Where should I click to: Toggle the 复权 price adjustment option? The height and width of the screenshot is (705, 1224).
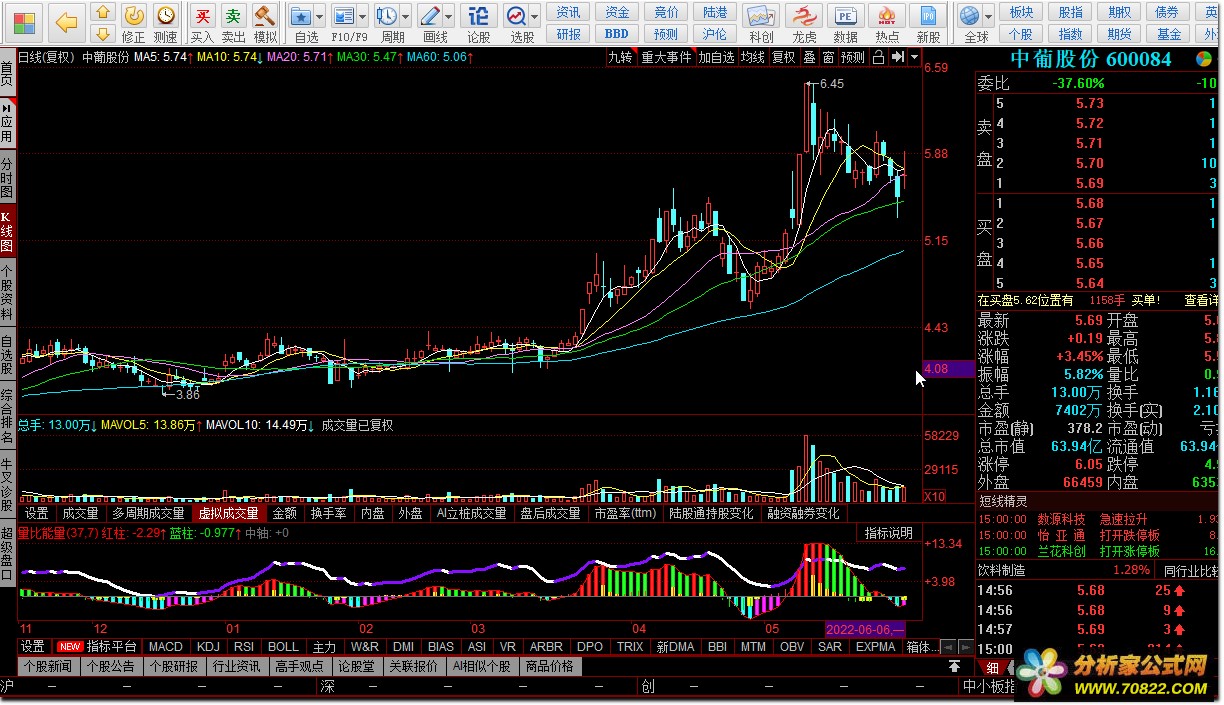click(783, 57)
